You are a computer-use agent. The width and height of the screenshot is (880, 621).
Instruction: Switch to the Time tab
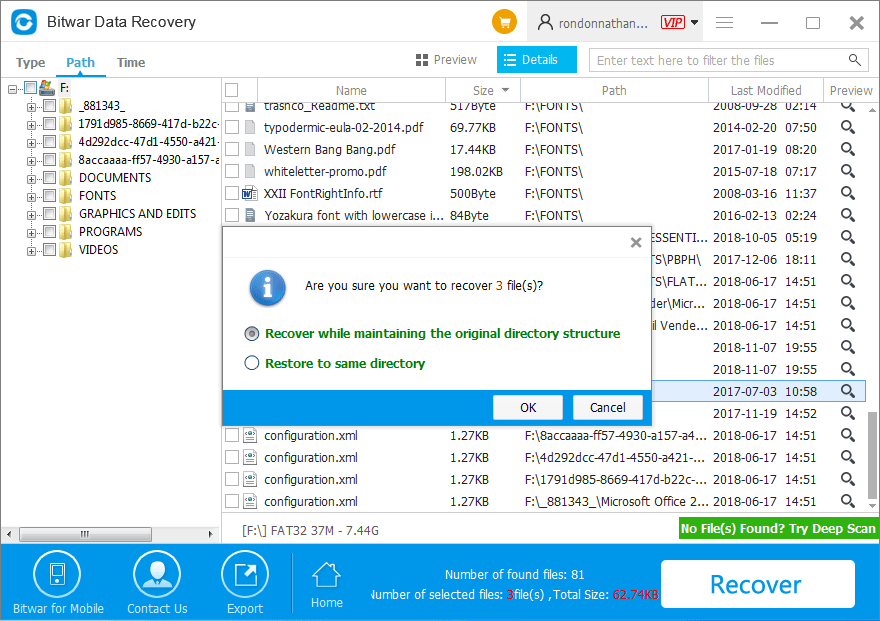(x=131, y=62)
